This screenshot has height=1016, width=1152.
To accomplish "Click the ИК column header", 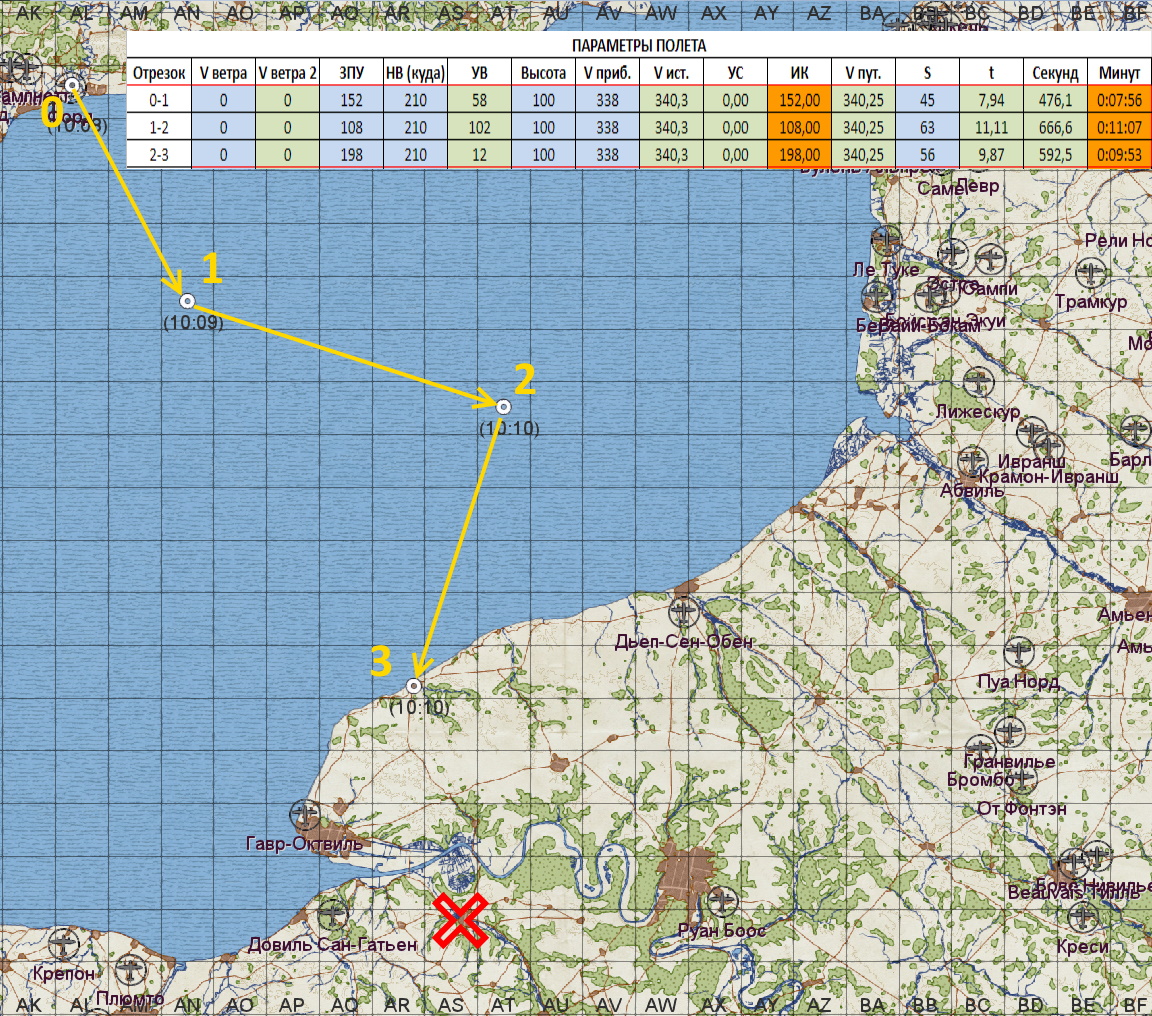I will [x=799, y=73].
